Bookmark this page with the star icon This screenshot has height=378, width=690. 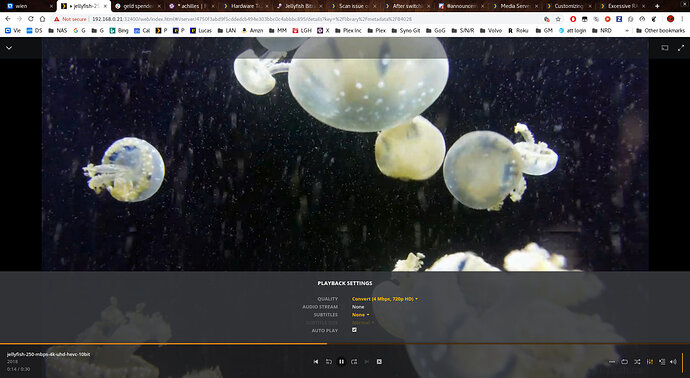coord(558,19)
